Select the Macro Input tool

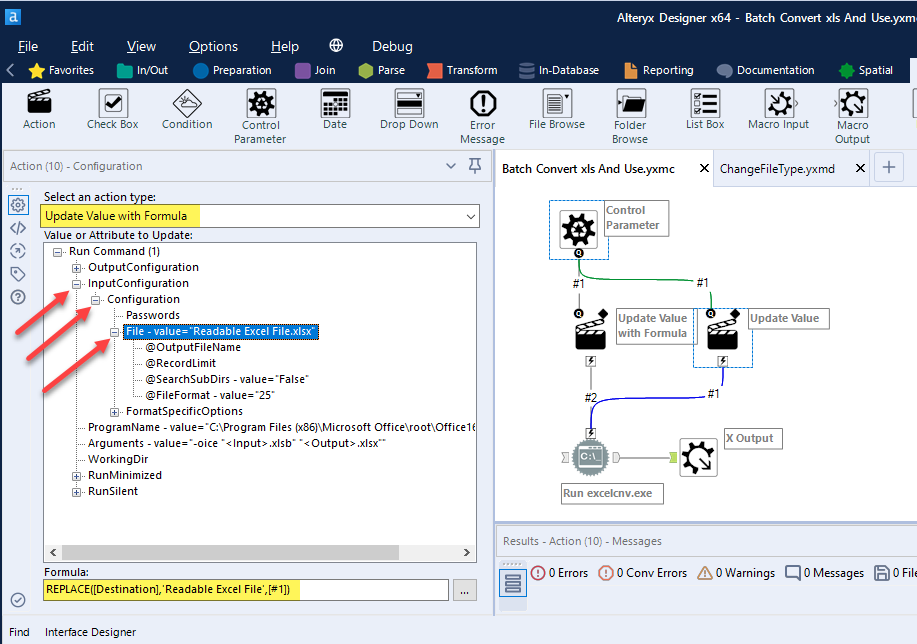point(778,109)
